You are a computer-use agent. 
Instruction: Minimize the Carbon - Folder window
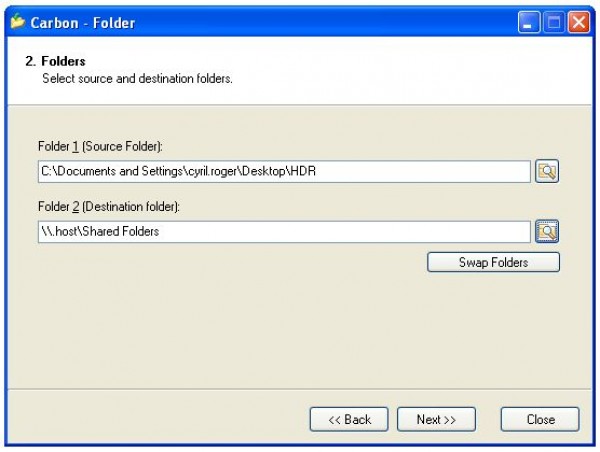tap(528, 22)
